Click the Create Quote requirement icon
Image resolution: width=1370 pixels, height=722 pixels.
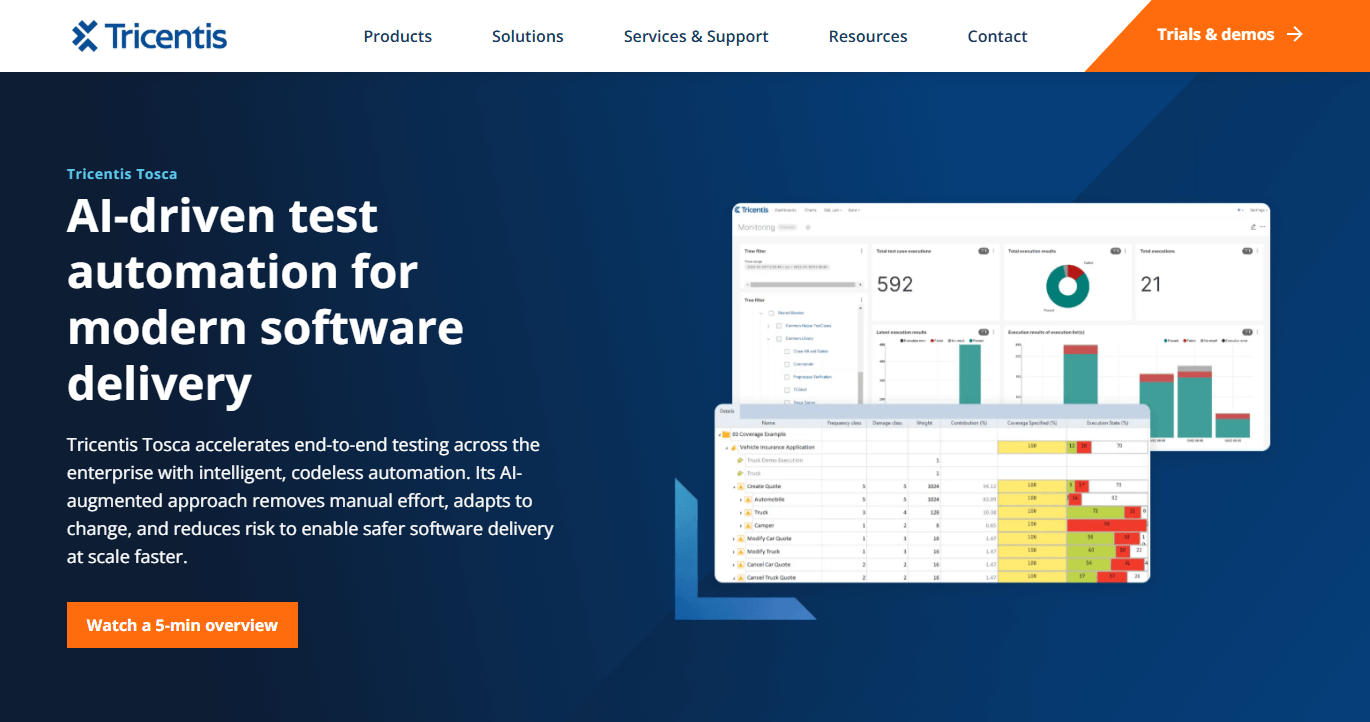point(741,487)
